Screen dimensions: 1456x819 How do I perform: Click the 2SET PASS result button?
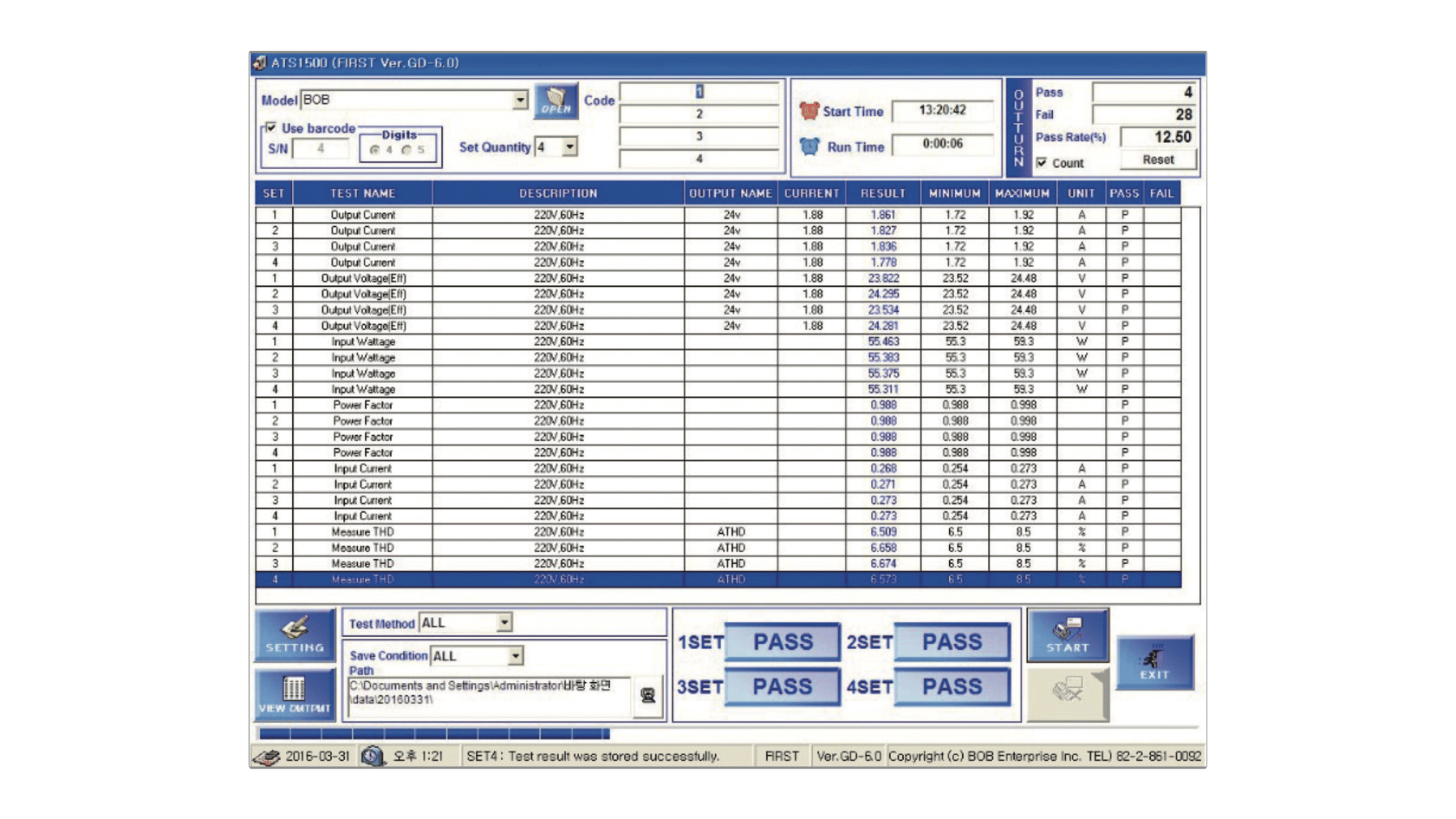tap(952, 642)
